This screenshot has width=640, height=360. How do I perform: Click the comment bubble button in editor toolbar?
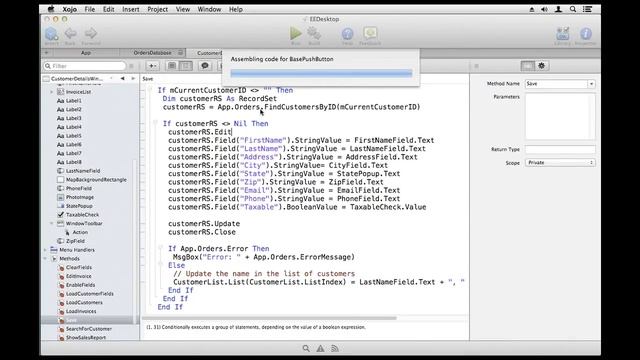[x=205, y=66]
